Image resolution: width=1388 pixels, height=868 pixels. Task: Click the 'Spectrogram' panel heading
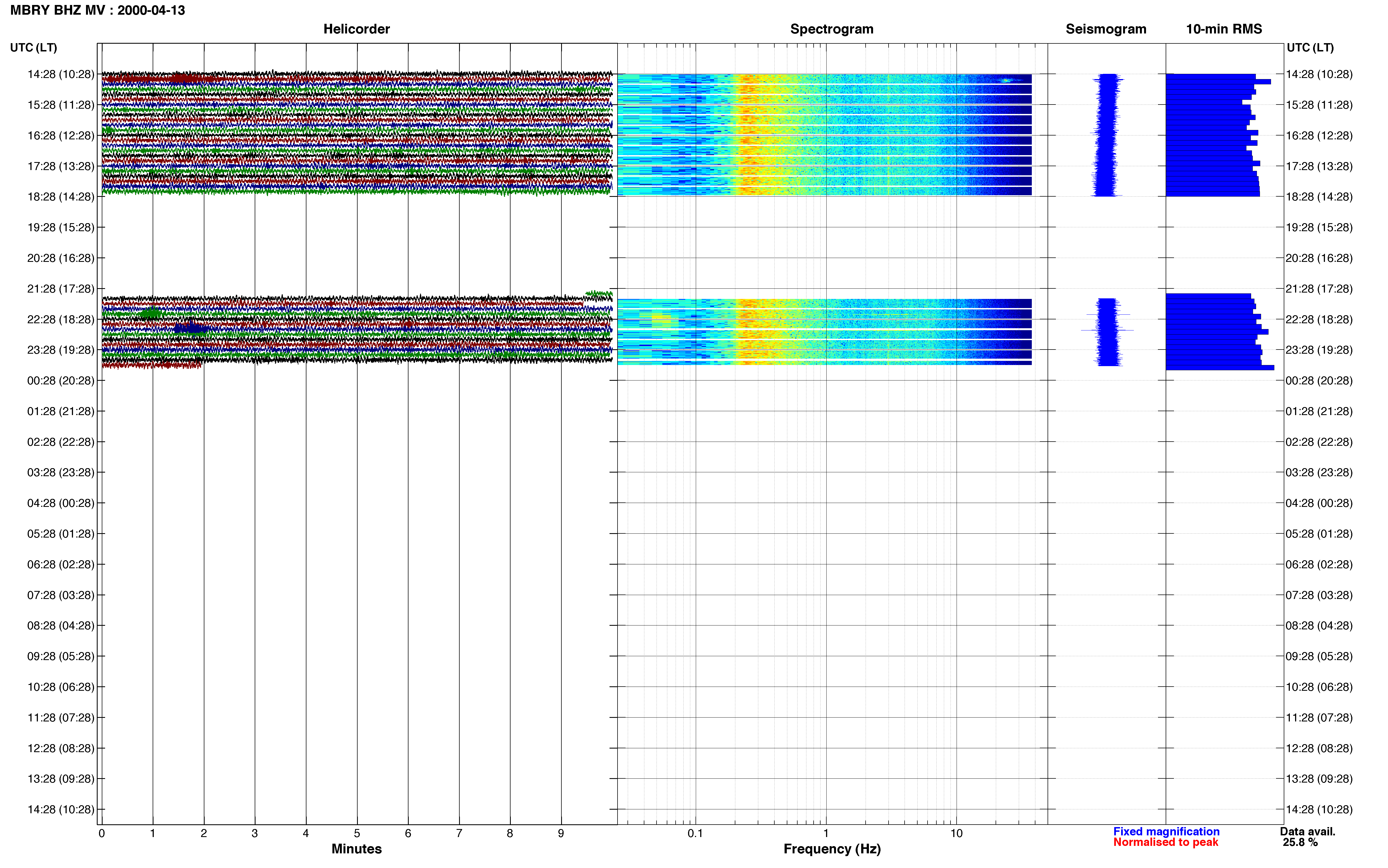coord(832,29)
